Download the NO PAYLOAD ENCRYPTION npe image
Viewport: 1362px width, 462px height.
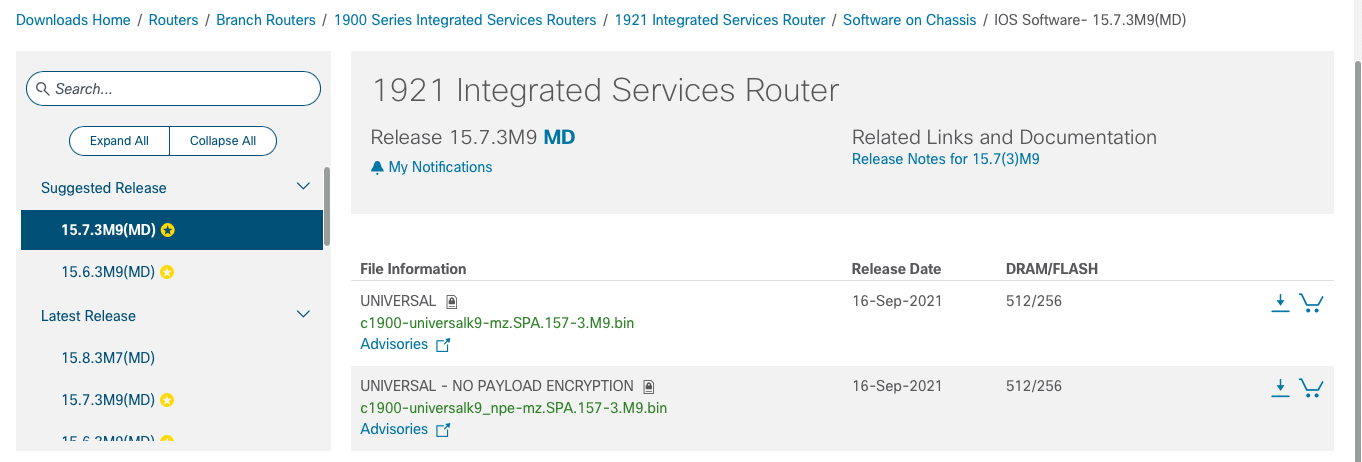[1280, 388]
